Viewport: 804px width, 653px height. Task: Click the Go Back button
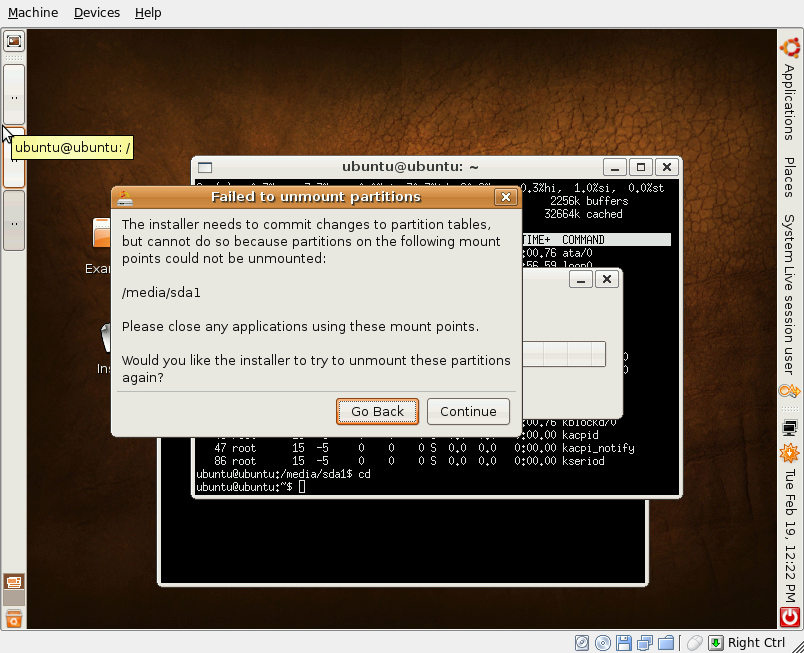pyautogui.click(x=377, y=411)
